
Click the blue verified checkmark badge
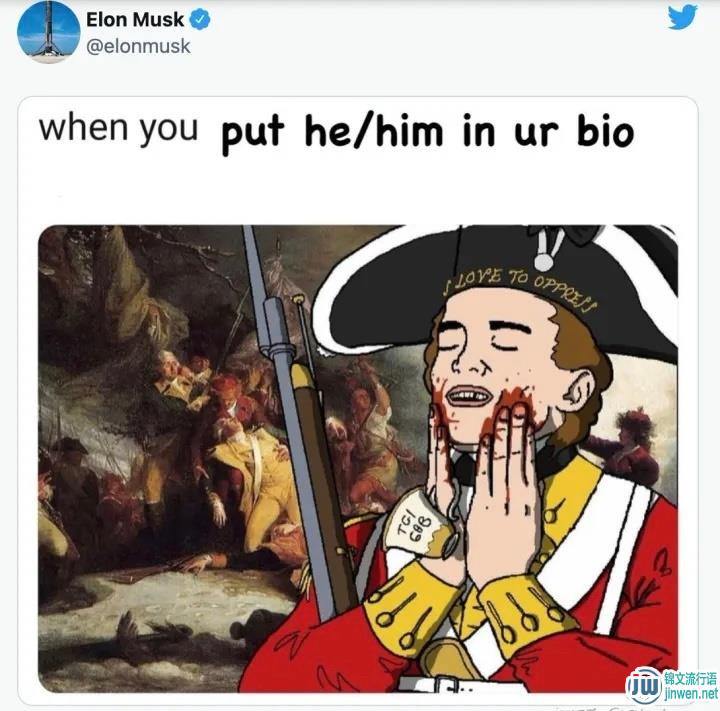tap(200, 20)
